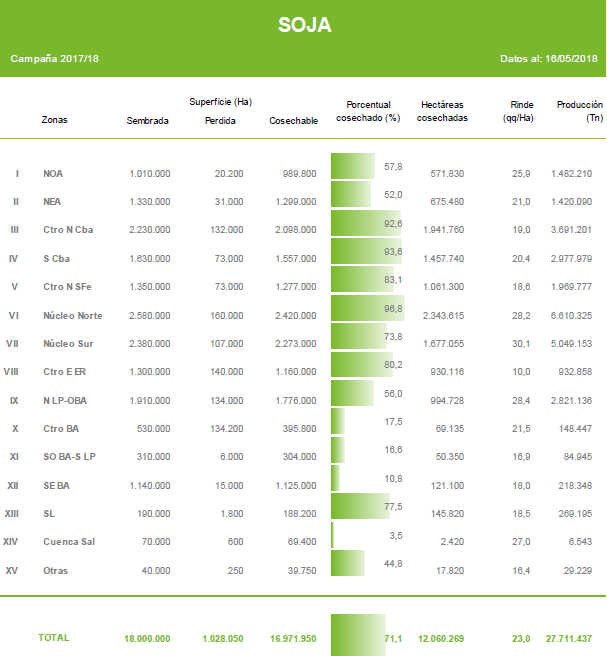Click the SOJA title heading

(305, 25)
